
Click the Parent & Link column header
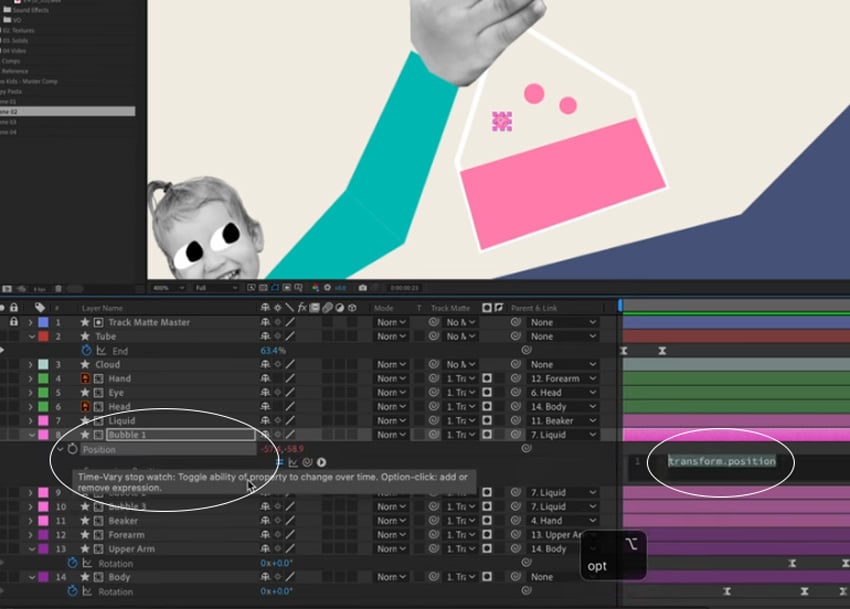tap(534, 308)
